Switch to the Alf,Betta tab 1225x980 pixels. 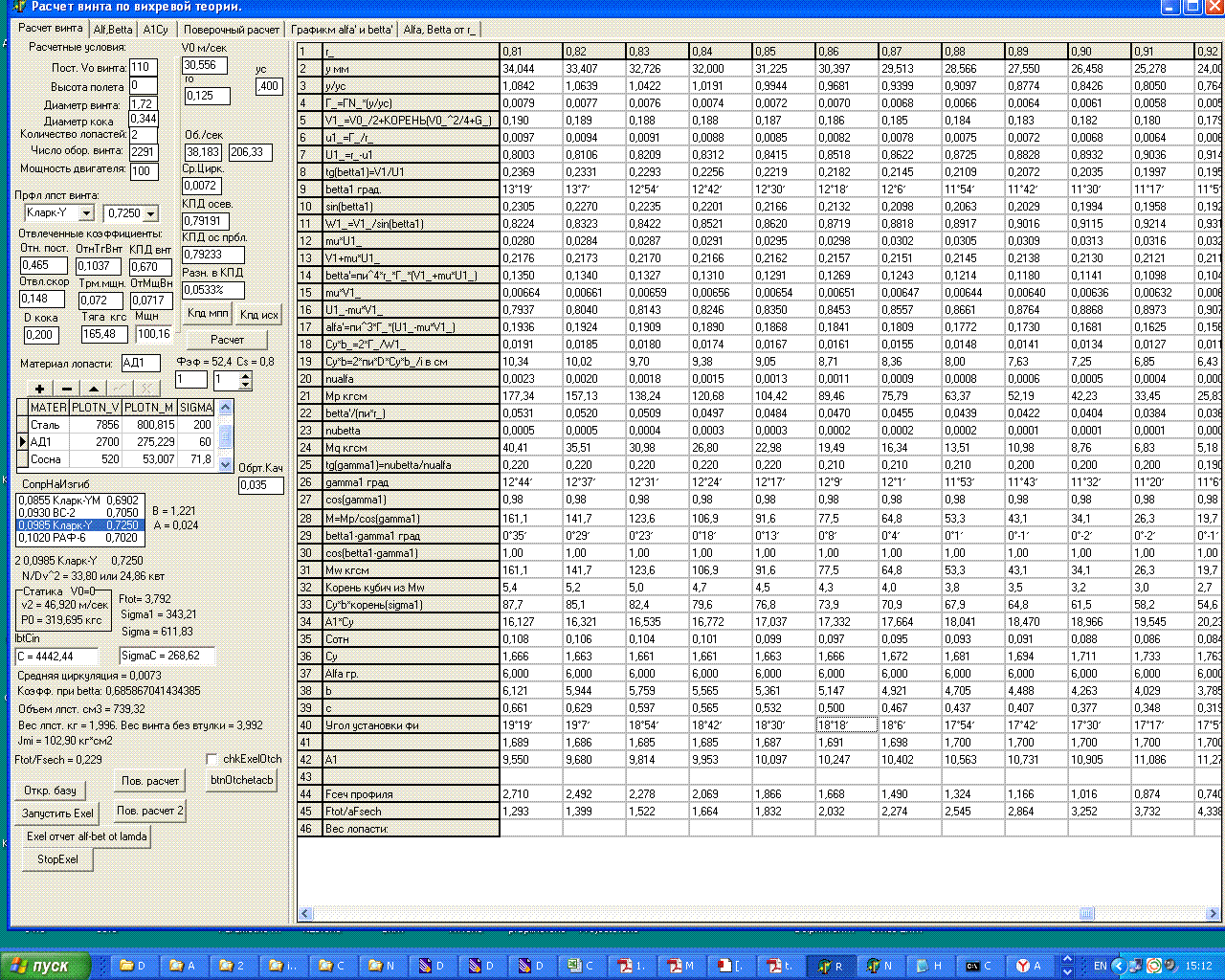tap(113, 30)
